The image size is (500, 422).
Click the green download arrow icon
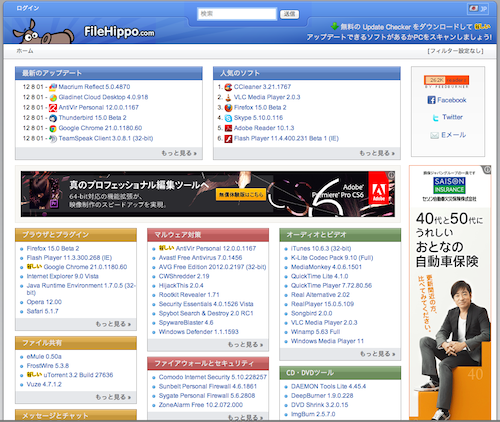[335, 26]
